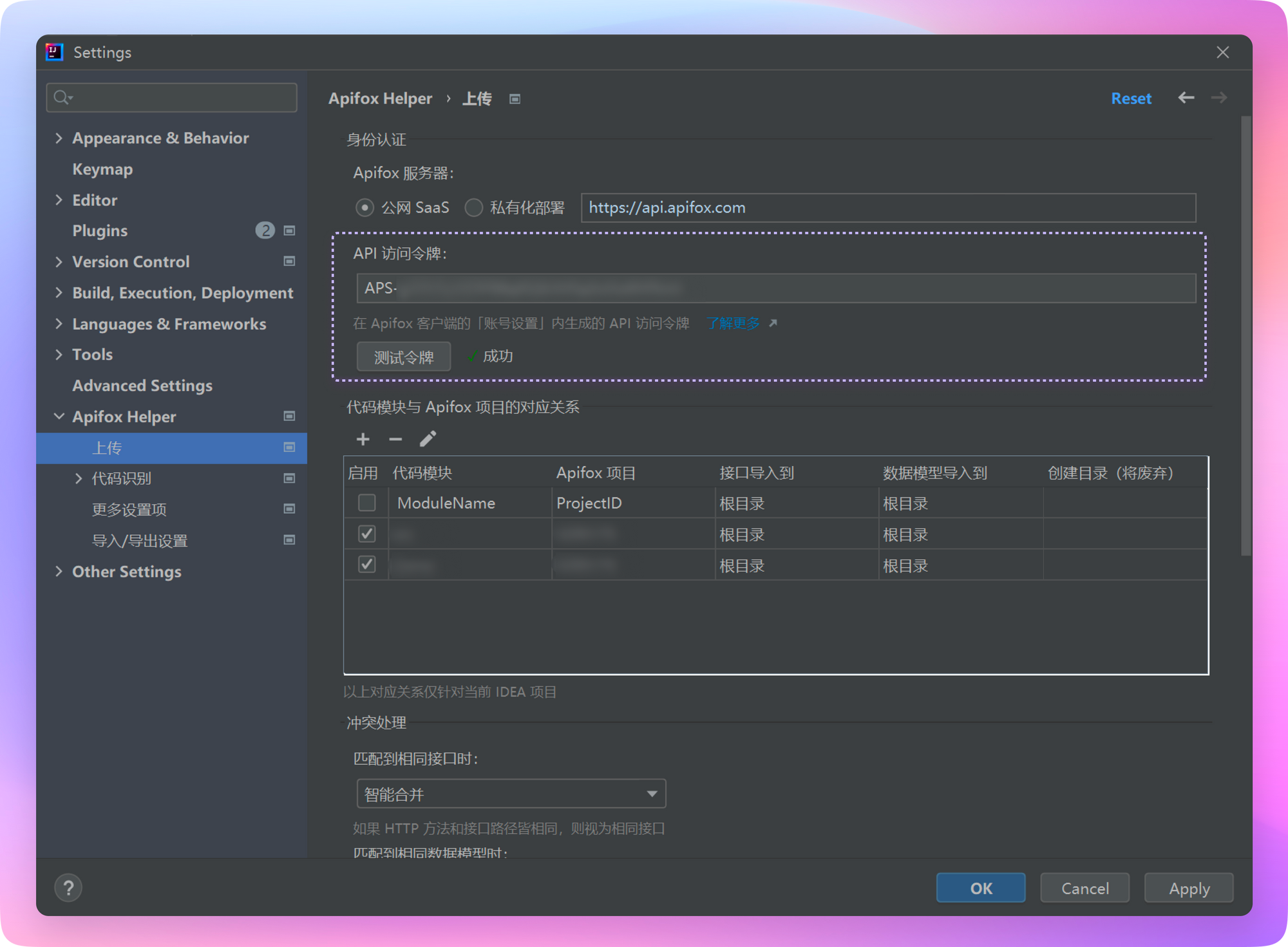Expand the 代码识别 subsection
This screenshot has height=947, width=1288.
(79, 478)
